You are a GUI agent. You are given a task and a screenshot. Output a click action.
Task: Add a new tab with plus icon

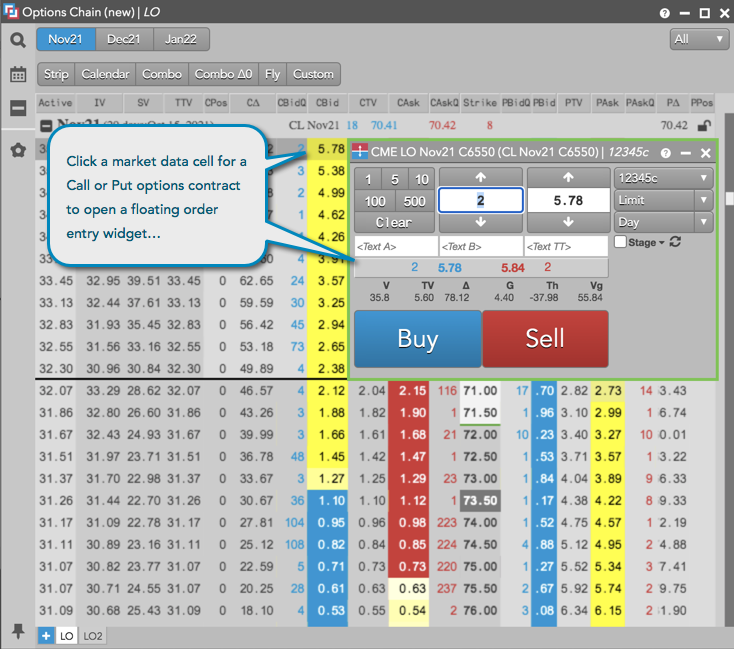[46, 636]
